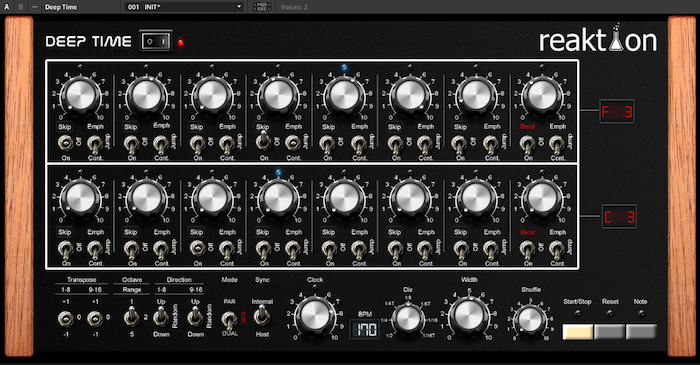Flip the Skip switch of step 12
The image size is (700, 365).
pos(263,250)
